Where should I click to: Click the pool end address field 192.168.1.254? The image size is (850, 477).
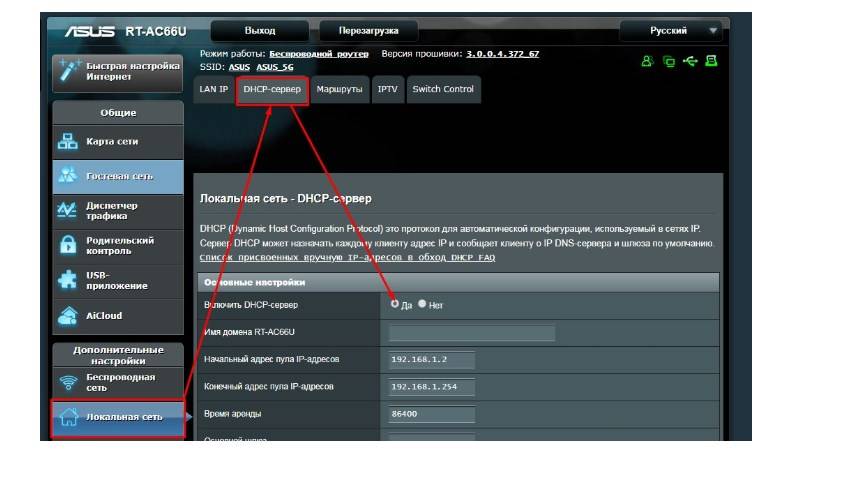coord(432,386)
